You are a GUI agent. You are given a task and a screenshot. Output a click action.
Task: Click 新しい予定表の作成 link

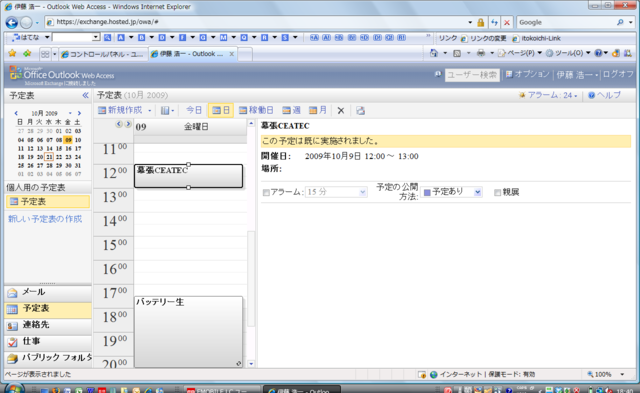click(45, 219)
